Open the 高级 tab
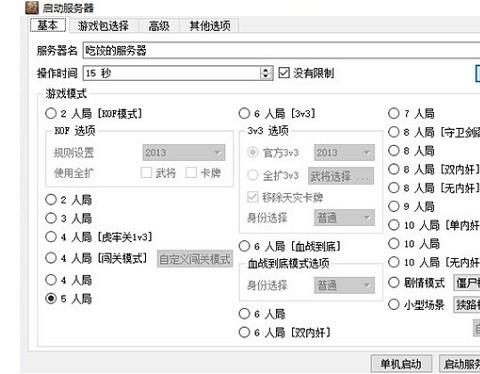The height and width of the screenshot is (374, 480). 159,26
